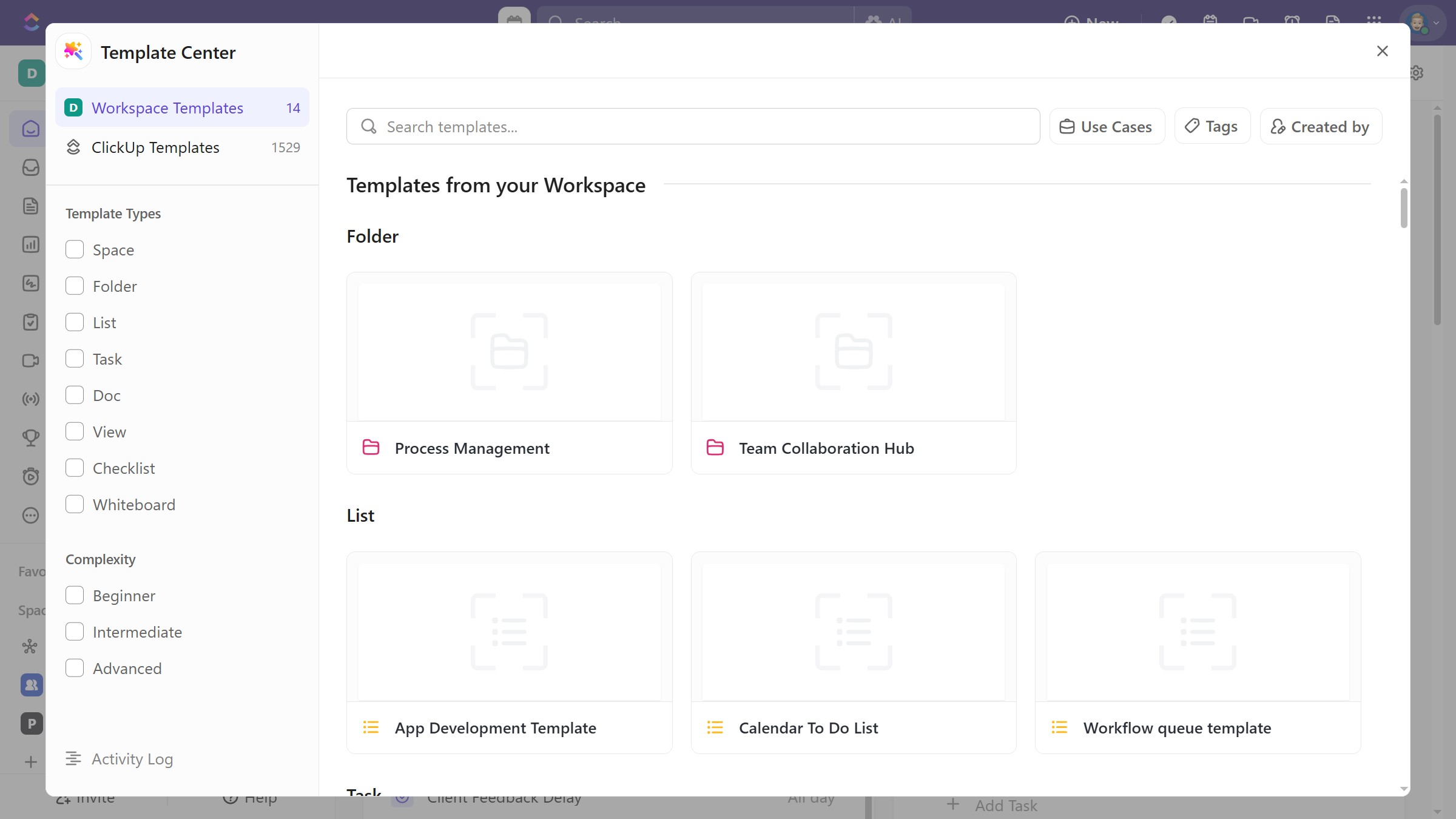
Task: Check the Beginner complexity filter
Action: [75, 595]
